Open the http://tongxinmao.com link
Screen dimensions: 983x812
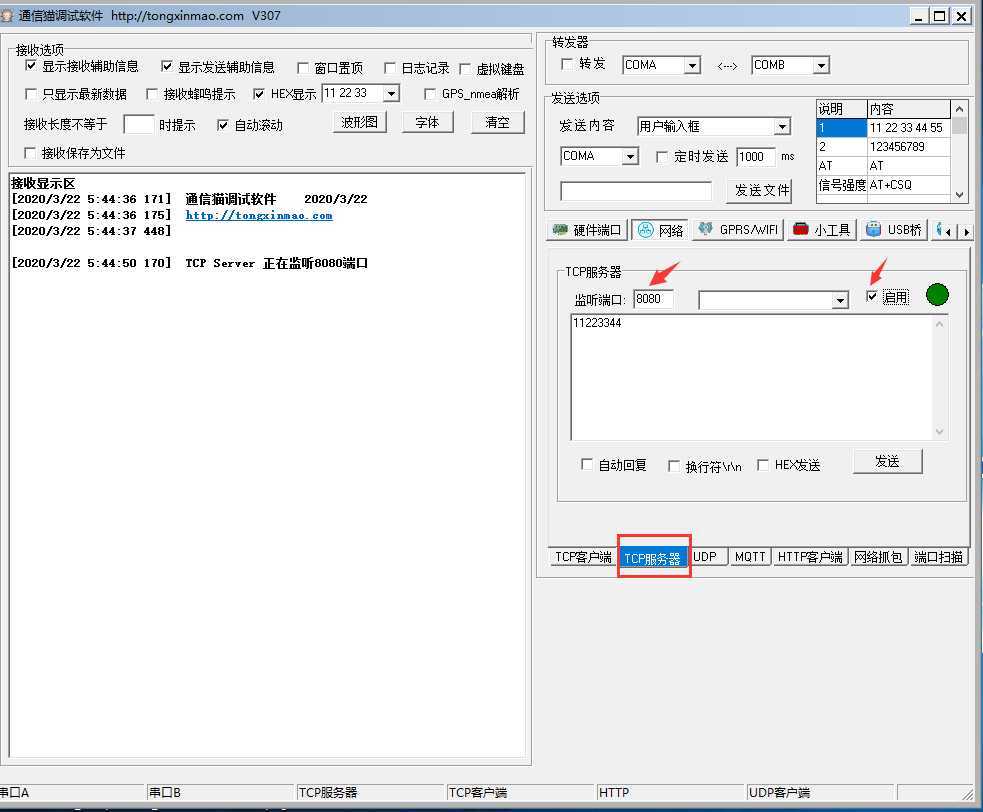[259, 215]
